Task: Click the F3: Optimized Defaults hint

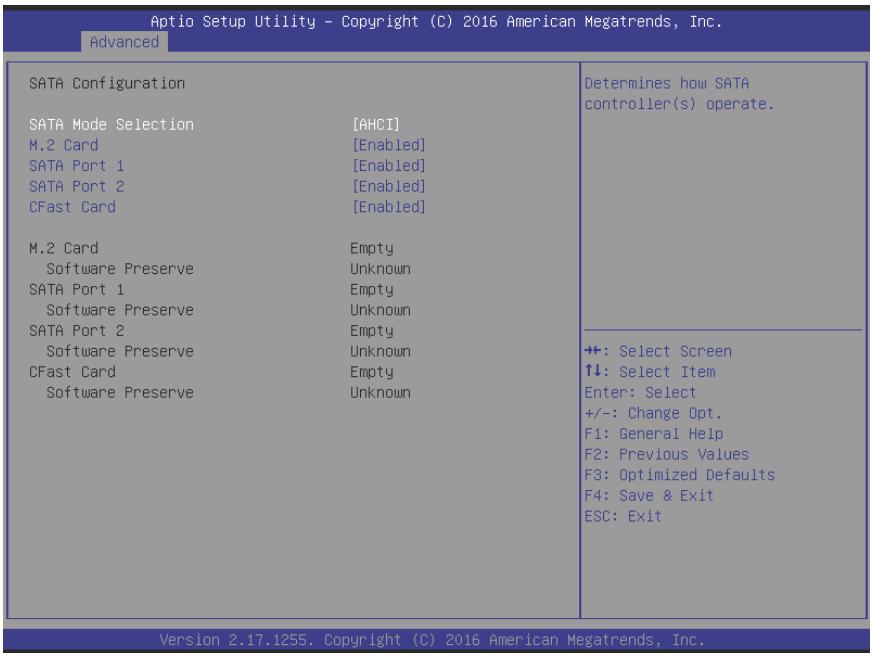Action: pyautogui.click(x=680, y=474)
